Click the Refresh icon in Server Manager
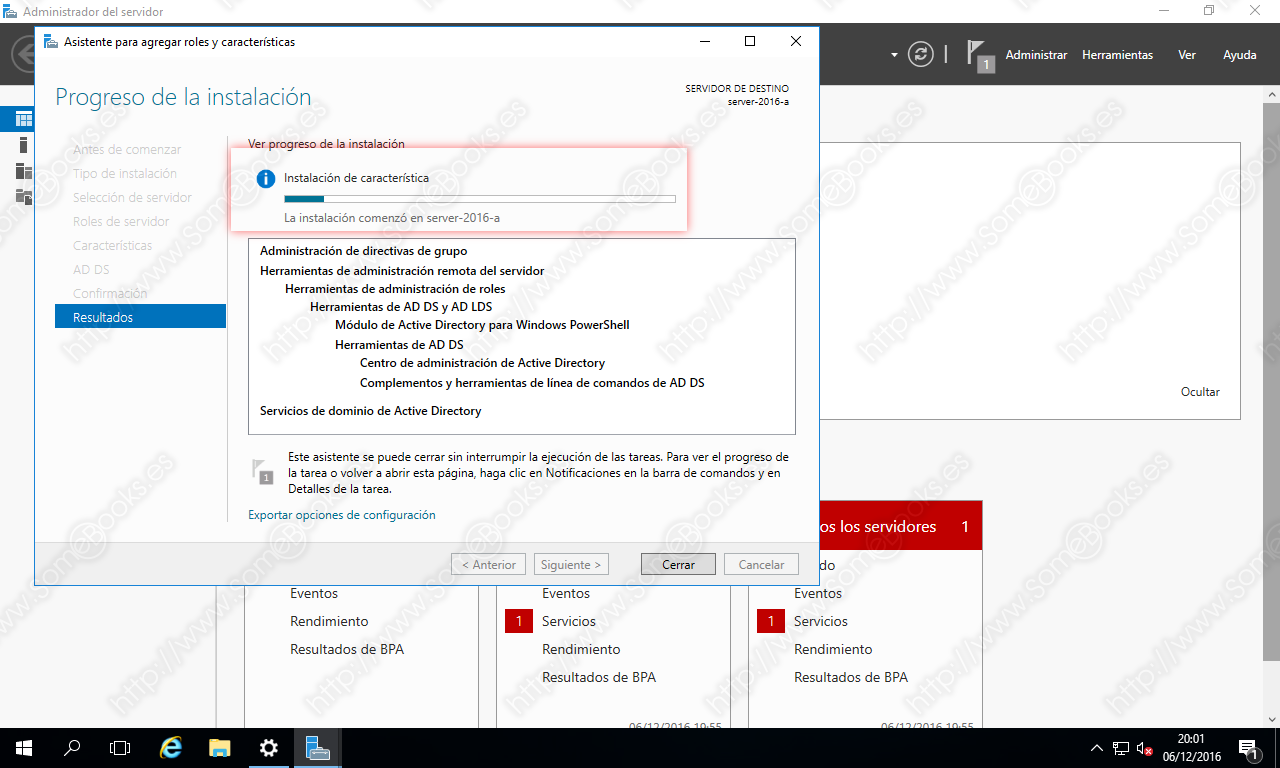 point(921,54)
